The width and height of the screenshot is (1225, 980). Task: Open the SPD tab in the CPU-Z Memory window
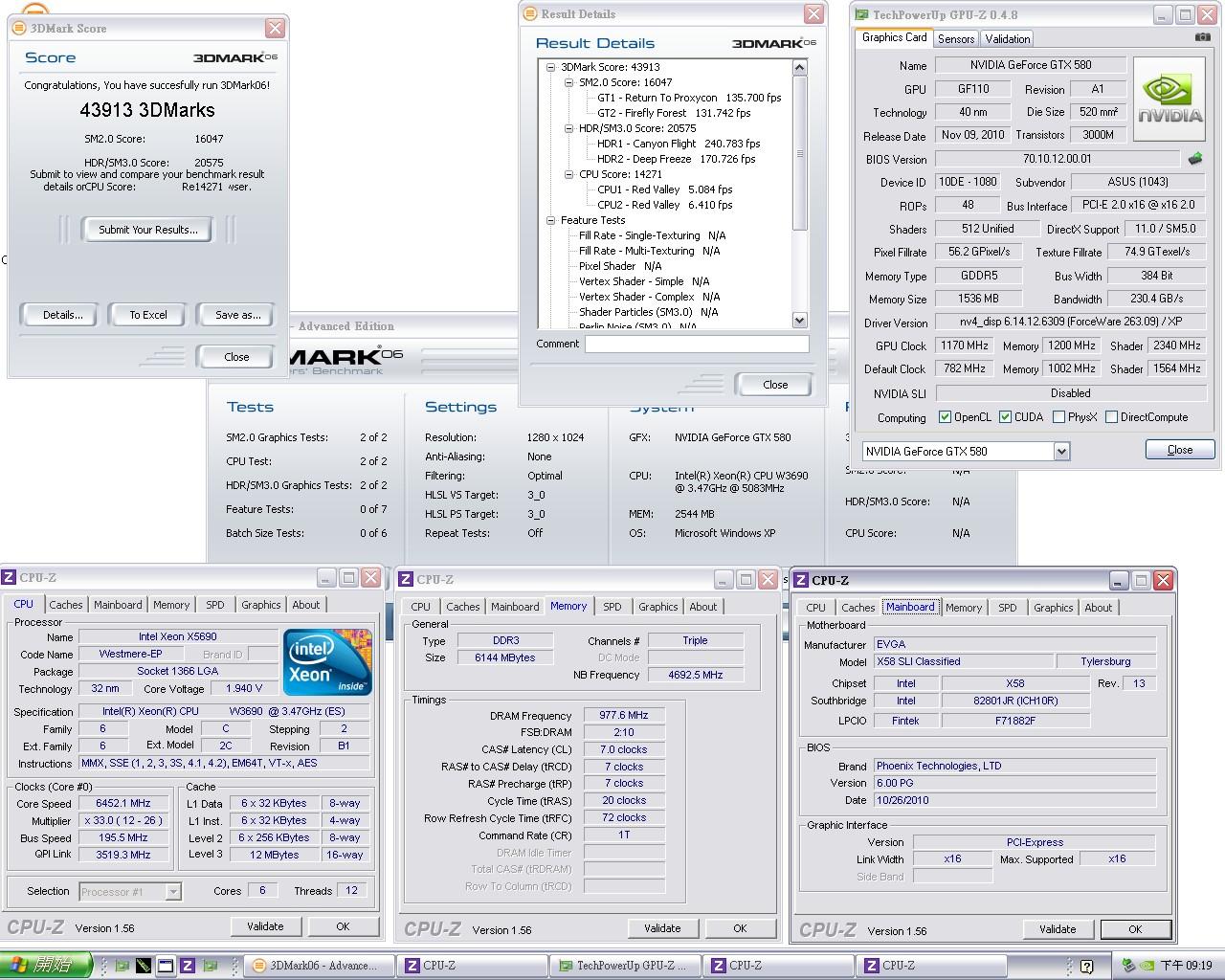coord(612,607)
